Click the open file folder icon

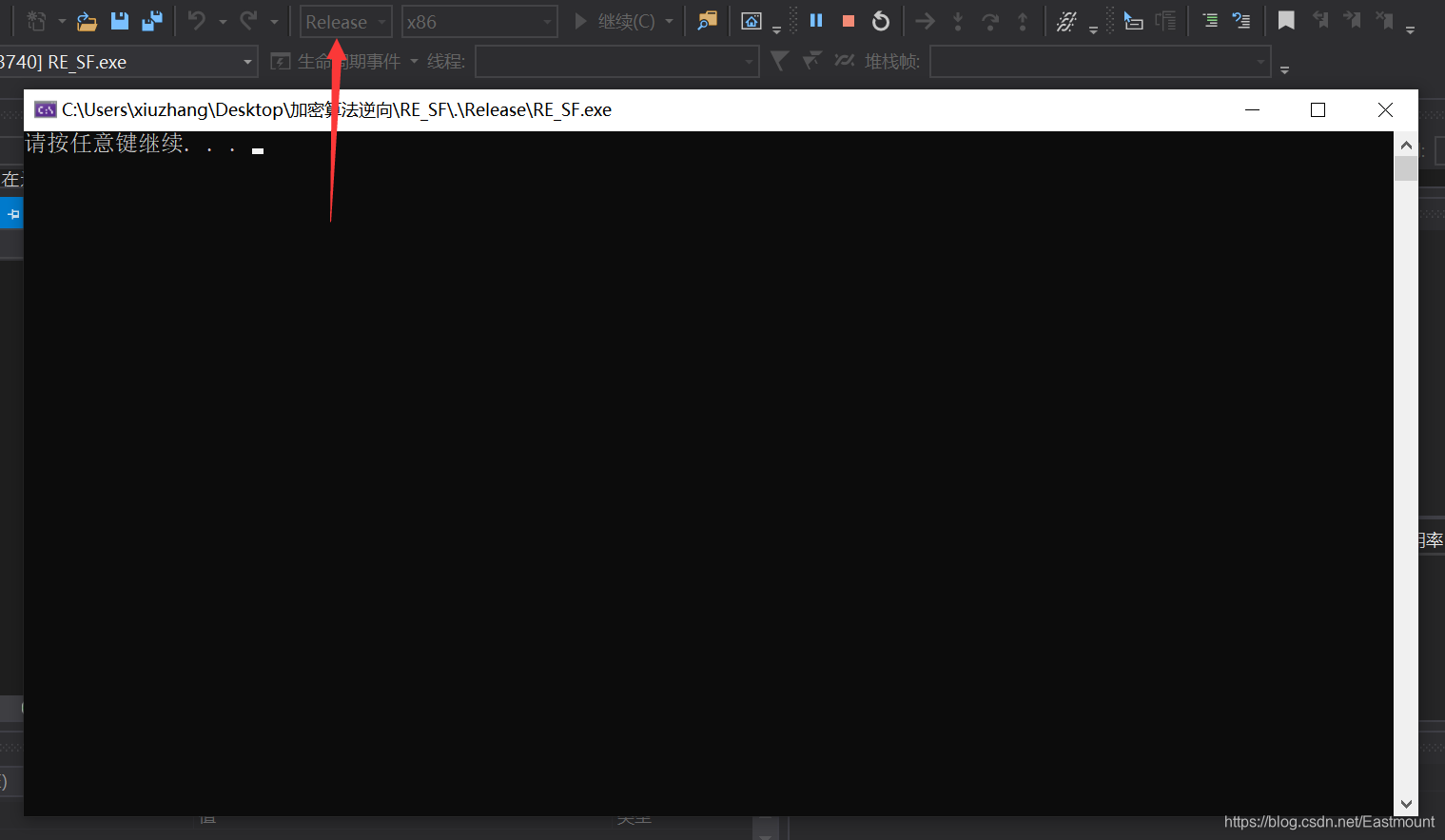click(x=87, y=21)
